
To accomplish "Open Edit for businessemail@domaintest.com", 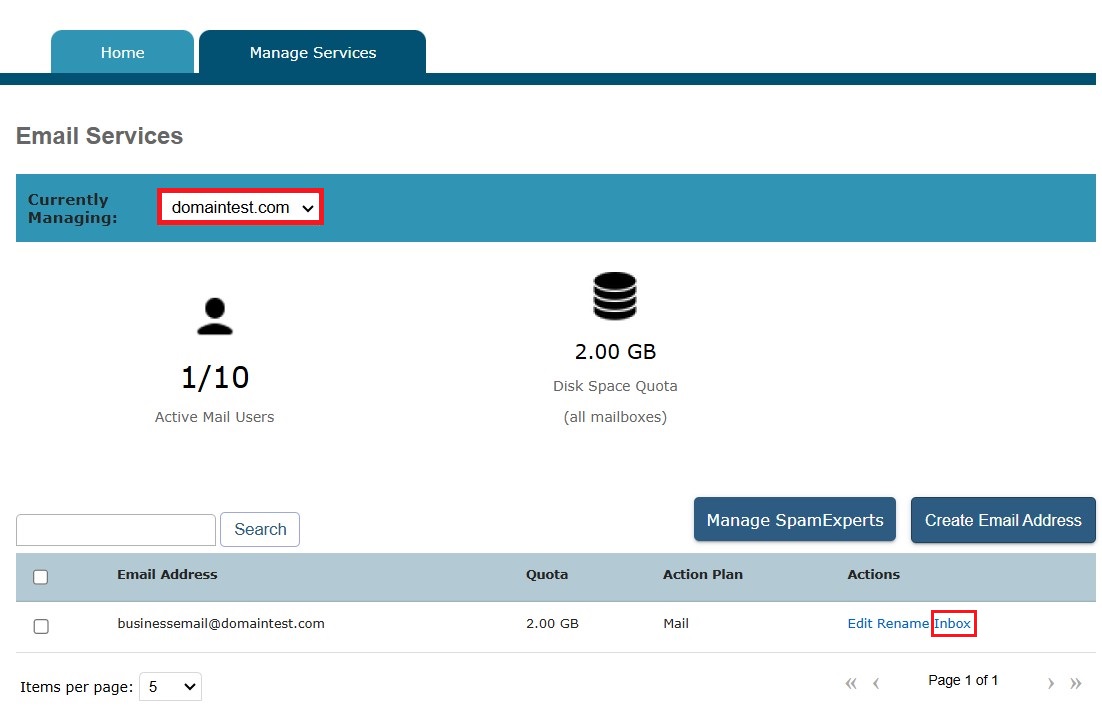I will coord(860,623).
